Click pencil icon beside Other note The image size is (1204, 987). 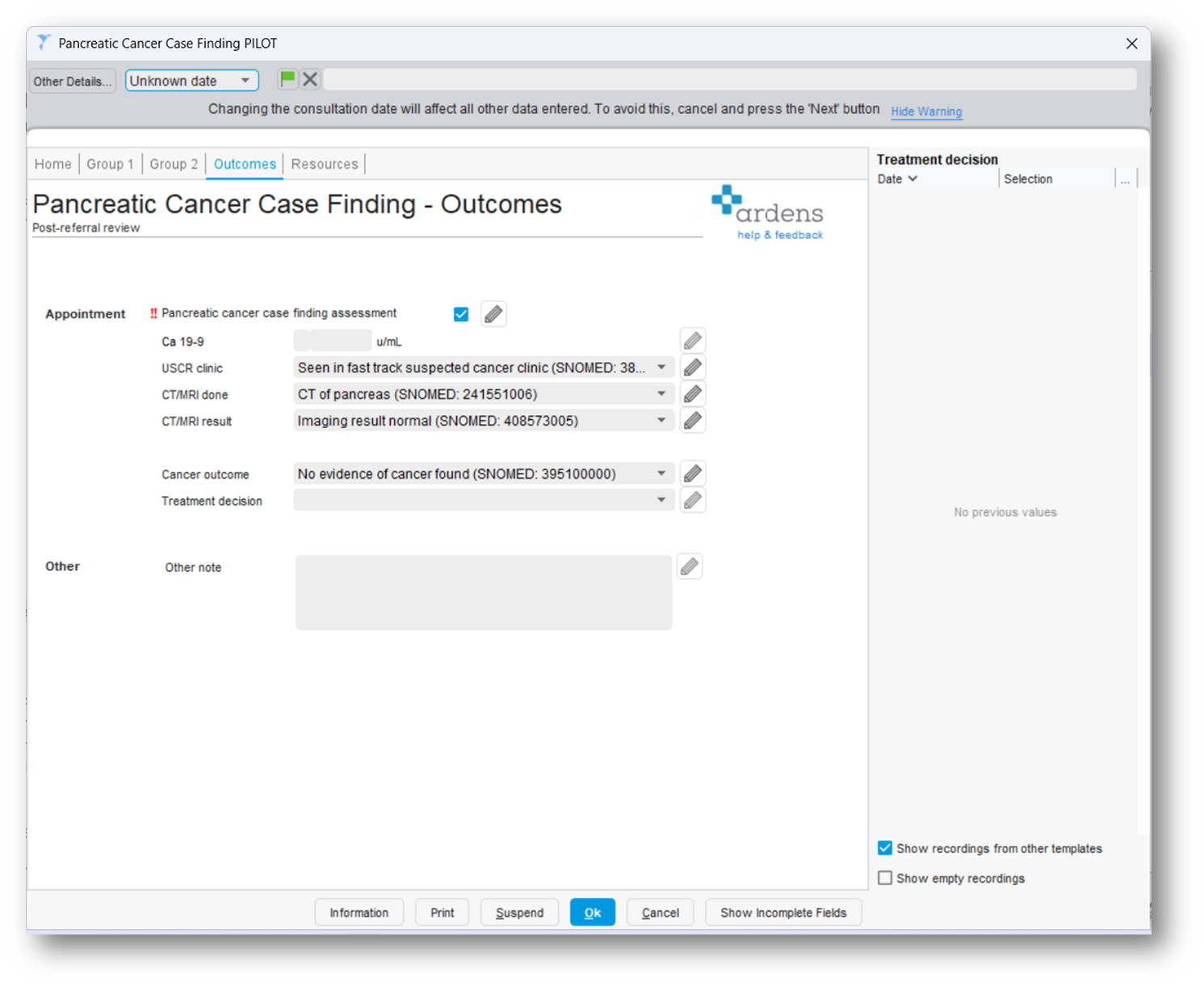pyautogui.click(x=690, y=567)
